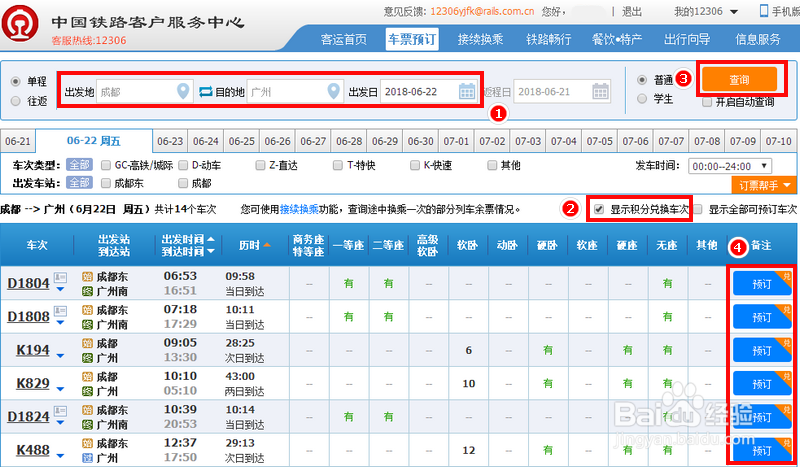Click the orange 查询 search button
Image resolution: width=800 pixels, height=467 pixels.
point(739,80)
